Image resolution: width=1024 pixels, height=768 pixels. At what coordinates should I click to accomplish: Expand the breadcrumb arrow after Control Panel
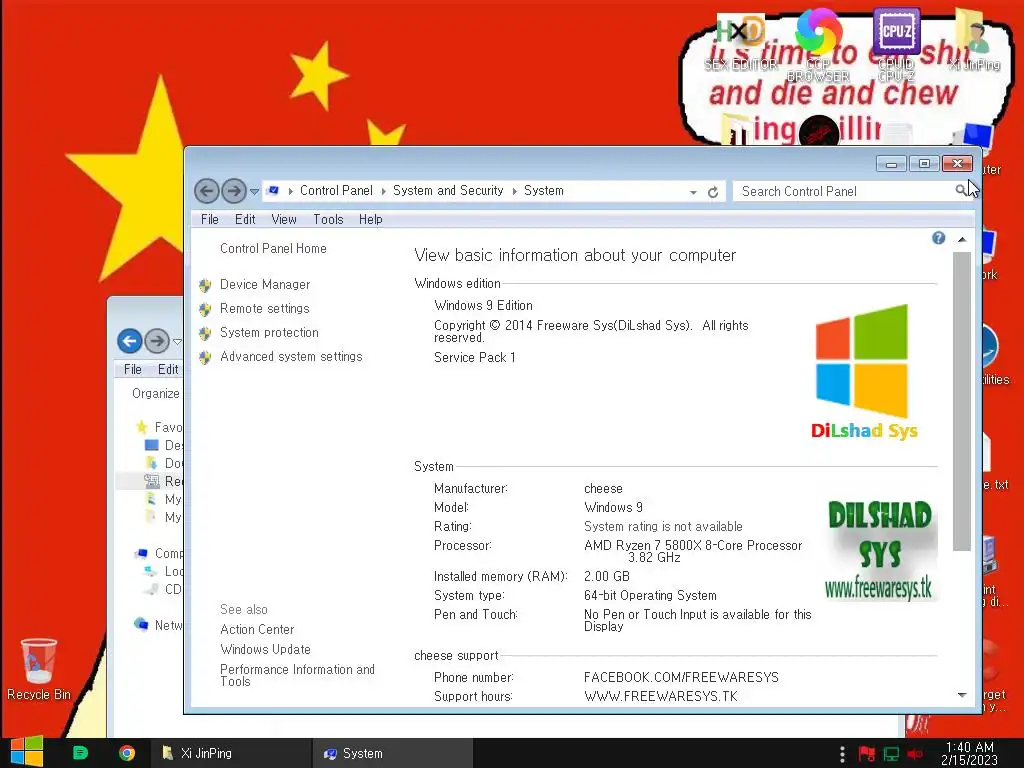tap(383, 191)
